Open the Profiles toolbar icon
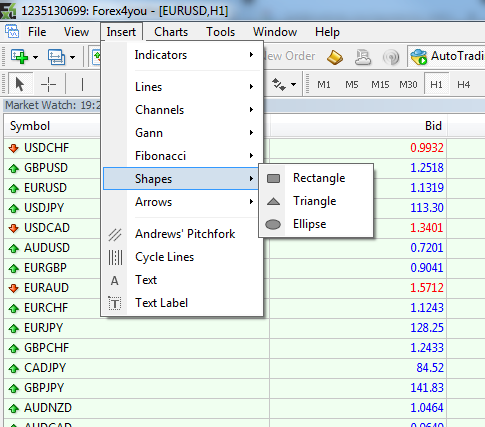The height and width of the screenshot is (427, 485). [x=56, y=57]
